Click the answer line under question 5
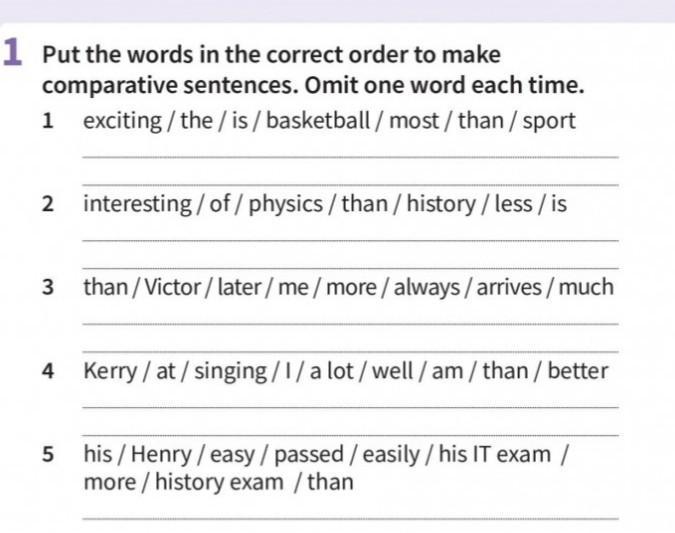Image resolution: width=675 pixels, height=533 pixels. [x=350, y=519]
